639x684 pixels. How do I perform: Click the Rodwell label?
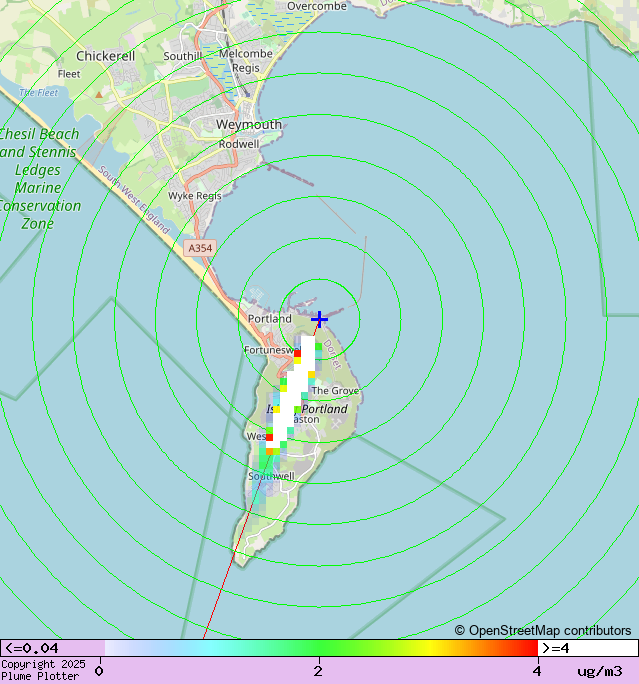[x=239, y=144]
